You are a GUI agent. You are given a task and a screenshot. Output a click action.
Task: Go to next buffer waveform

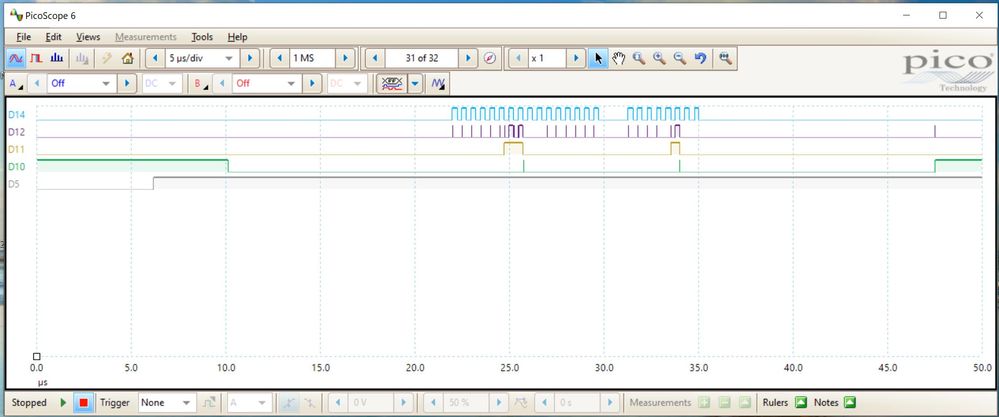pyautogui.click(x=468, y=59)
